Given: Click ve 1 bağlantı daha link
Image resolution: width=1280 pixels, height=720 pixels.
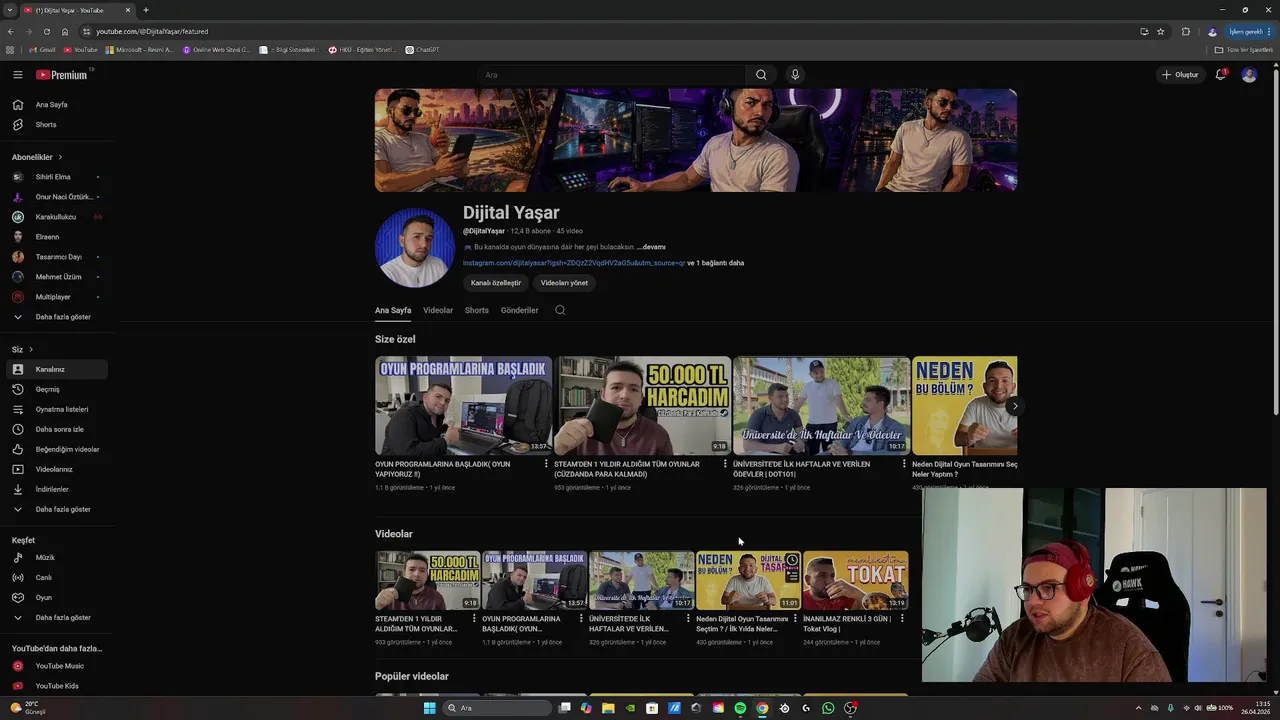Looking at the screenshot, I should coord(716,263).
